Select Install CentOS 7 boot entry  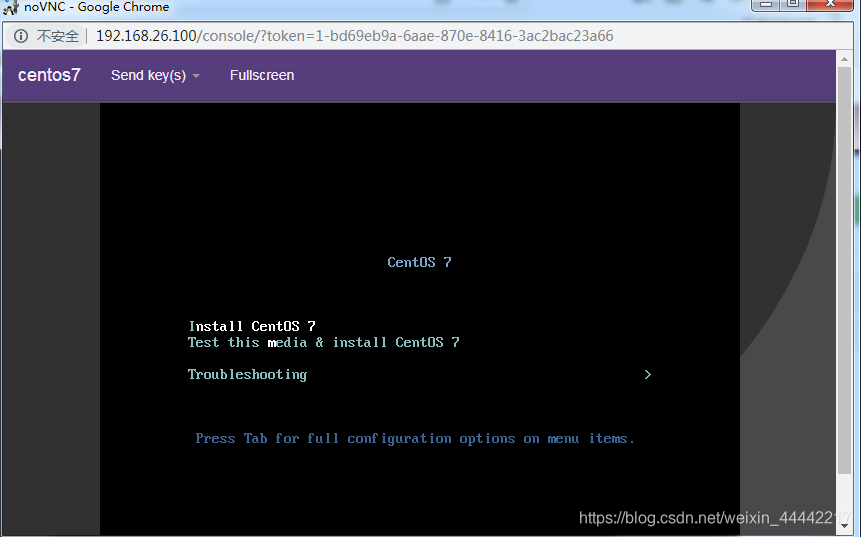252,326
